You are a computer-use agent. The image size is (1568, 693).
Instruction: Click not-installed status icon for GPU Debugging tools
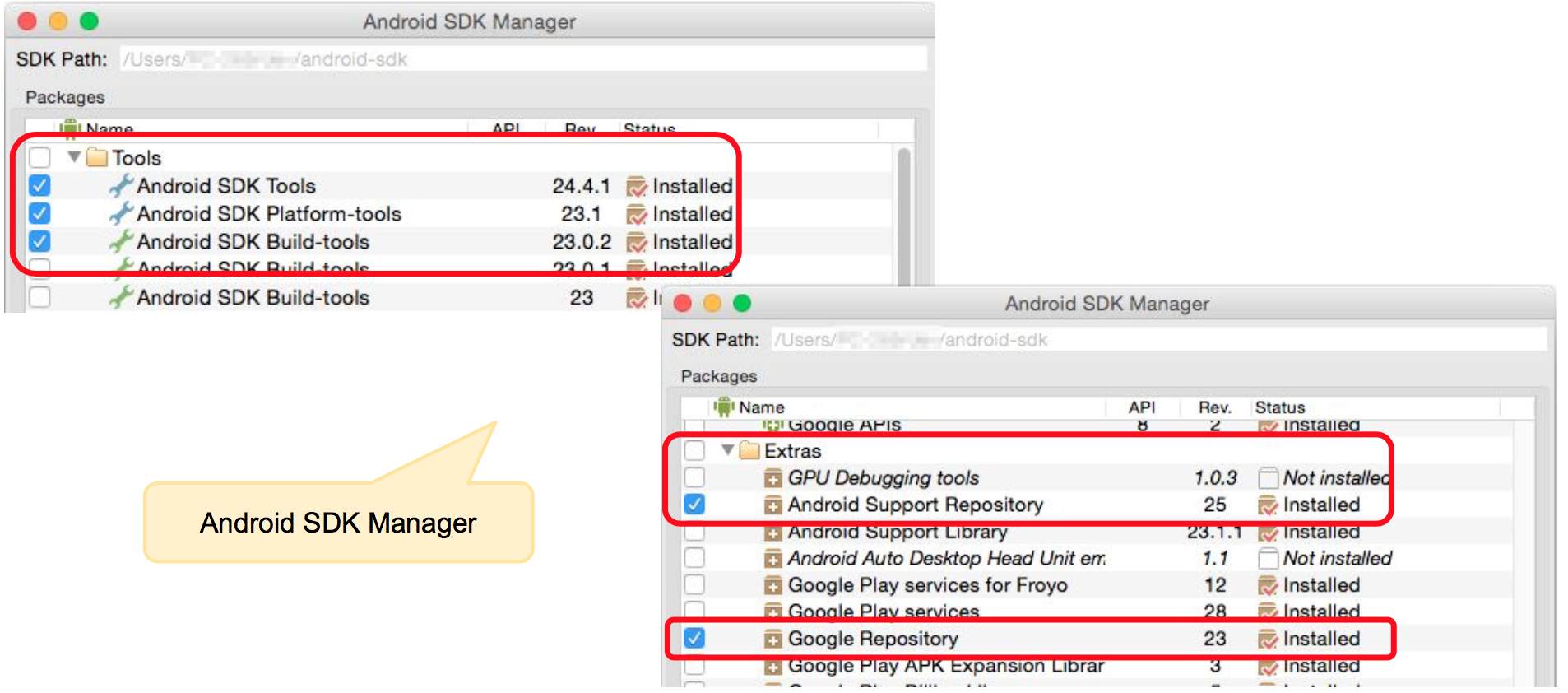1268,478
